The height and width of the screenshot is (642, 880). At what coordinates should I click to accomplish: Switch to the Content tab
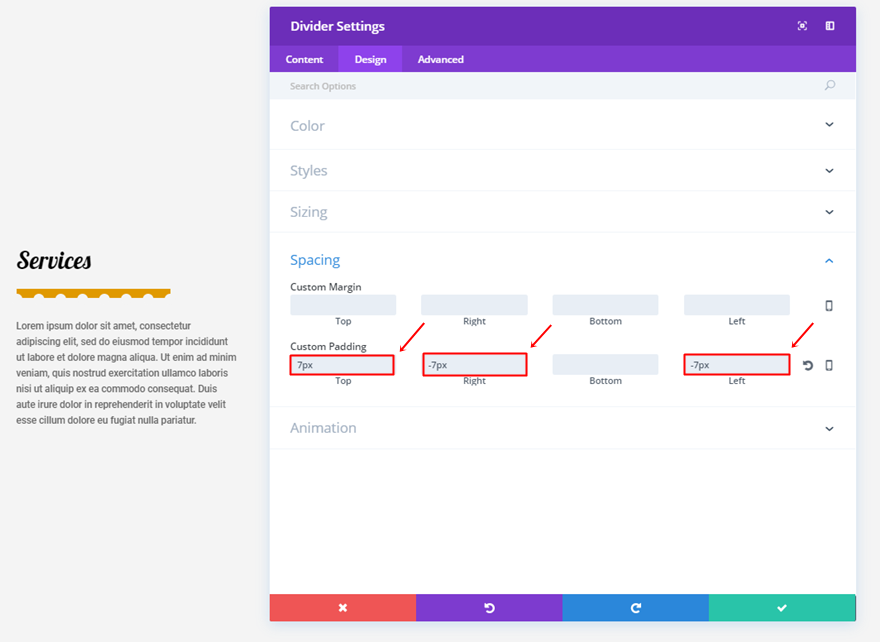pyautogui.click(x=304, y=59)
